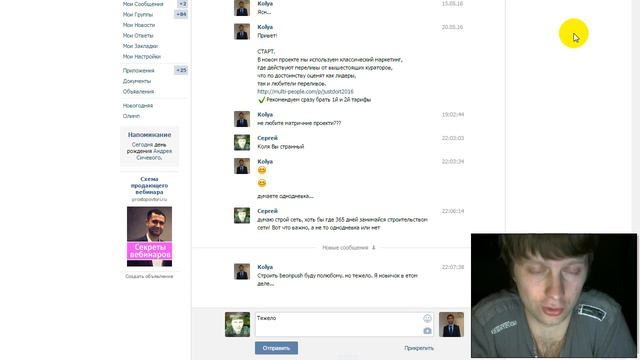The image size is (640, 360).
Task: Select the 22:03:03 message timestamp
Action: 453,138
